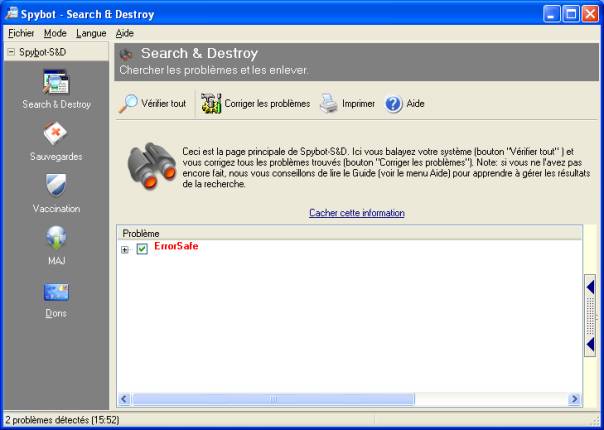Image resolution: width=604 pixels, height=430 pixels.
Task: Select the ErrorSafe red text entry
Action: click(x=176, y=246)
